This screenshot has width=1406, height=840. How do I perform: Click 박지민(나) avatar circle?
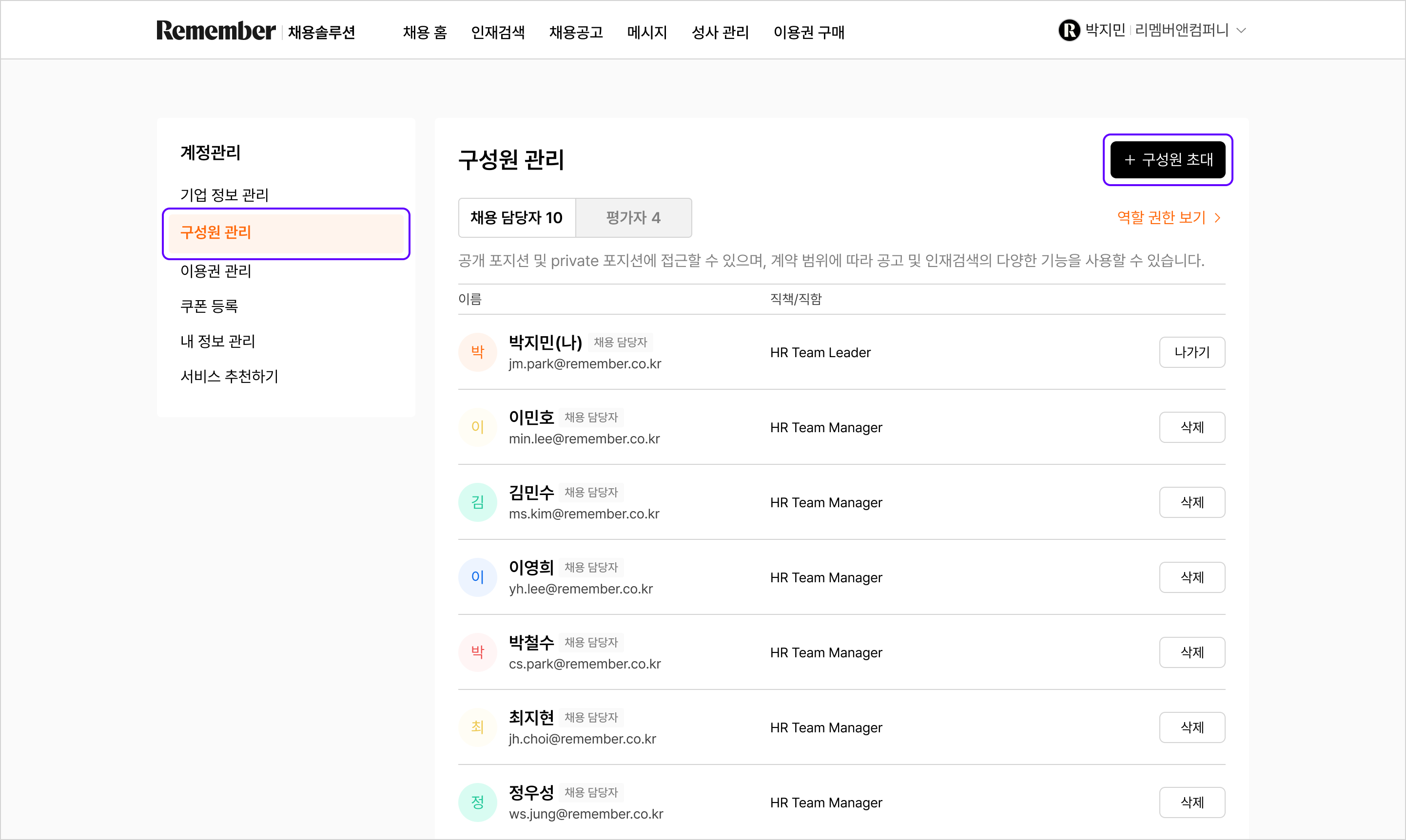[x=477, y=352]
